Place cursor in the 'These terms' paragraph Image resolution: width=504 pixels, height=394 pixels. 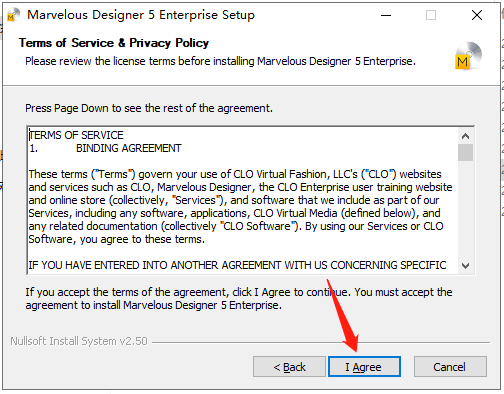[x=240, y=206]
